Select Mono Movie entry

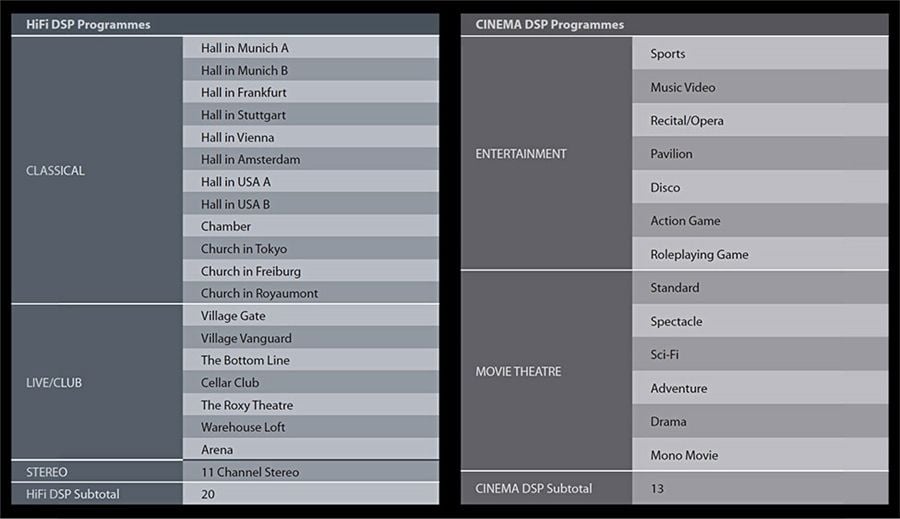[x=760, y=455]
